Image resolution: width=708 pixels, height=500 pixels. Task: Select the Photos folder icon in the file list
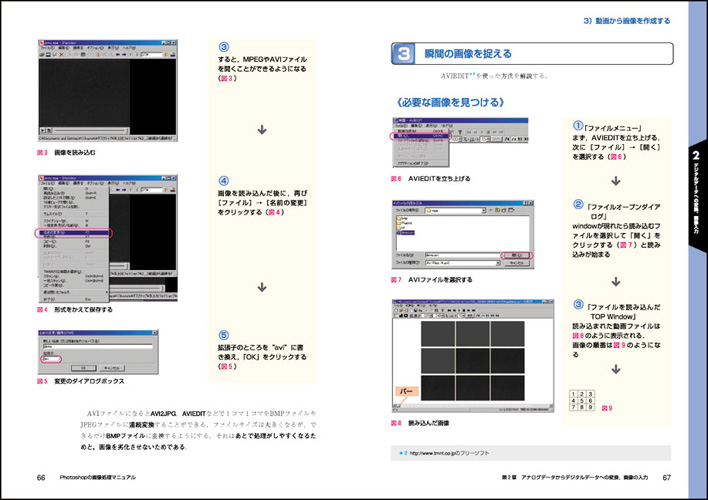(x=400, y=222)
